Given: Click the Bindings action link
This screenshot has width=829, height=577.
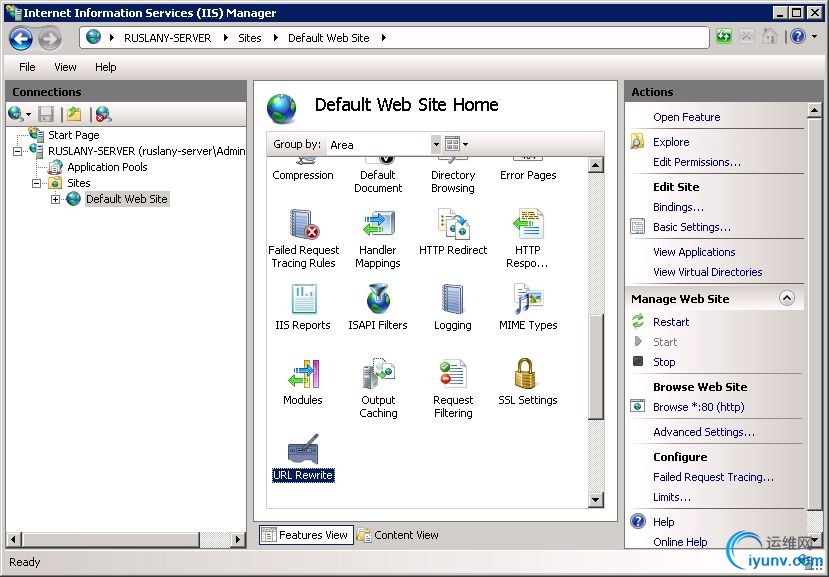Looking at the screenshot, I should (x=678, y=207).
